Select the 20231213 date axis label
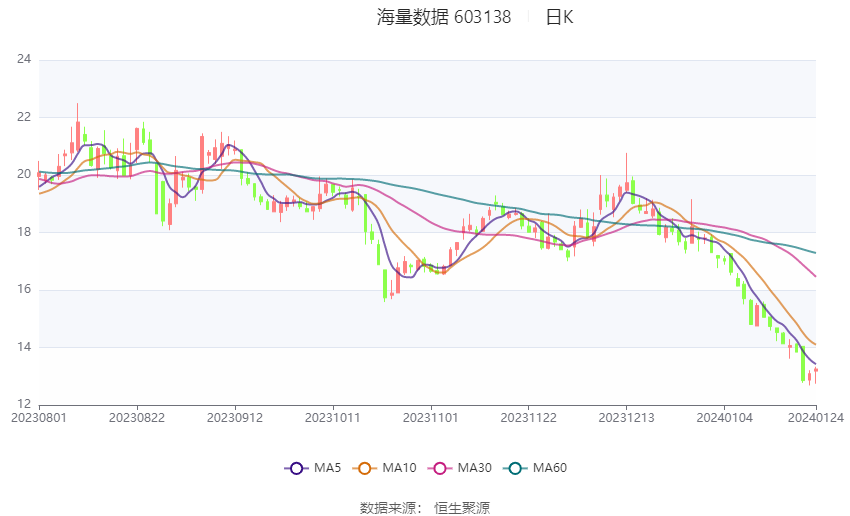Screen dimensions: 850x516 coord(627,417)
